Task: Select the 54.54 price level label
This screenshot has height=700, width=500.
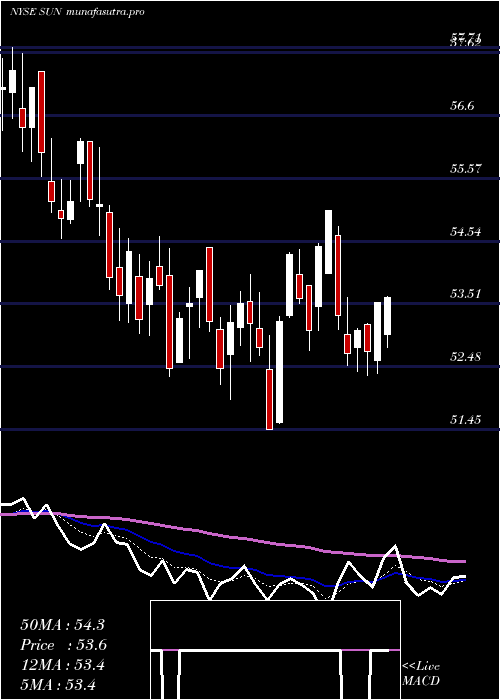Action: [465, 232]
